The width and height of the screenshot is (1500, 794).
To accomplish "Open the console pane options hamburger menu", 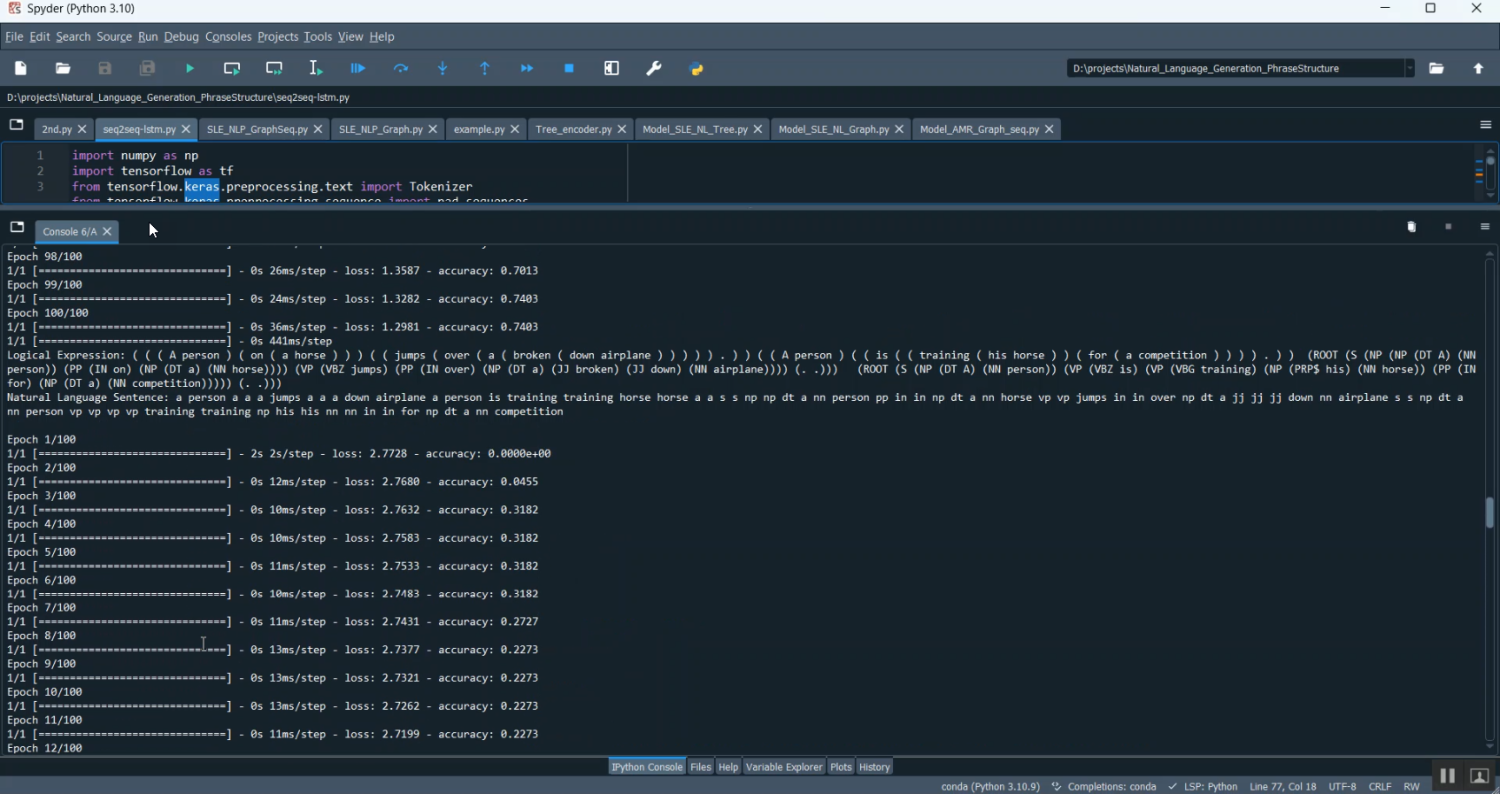I will [1485, 227].
